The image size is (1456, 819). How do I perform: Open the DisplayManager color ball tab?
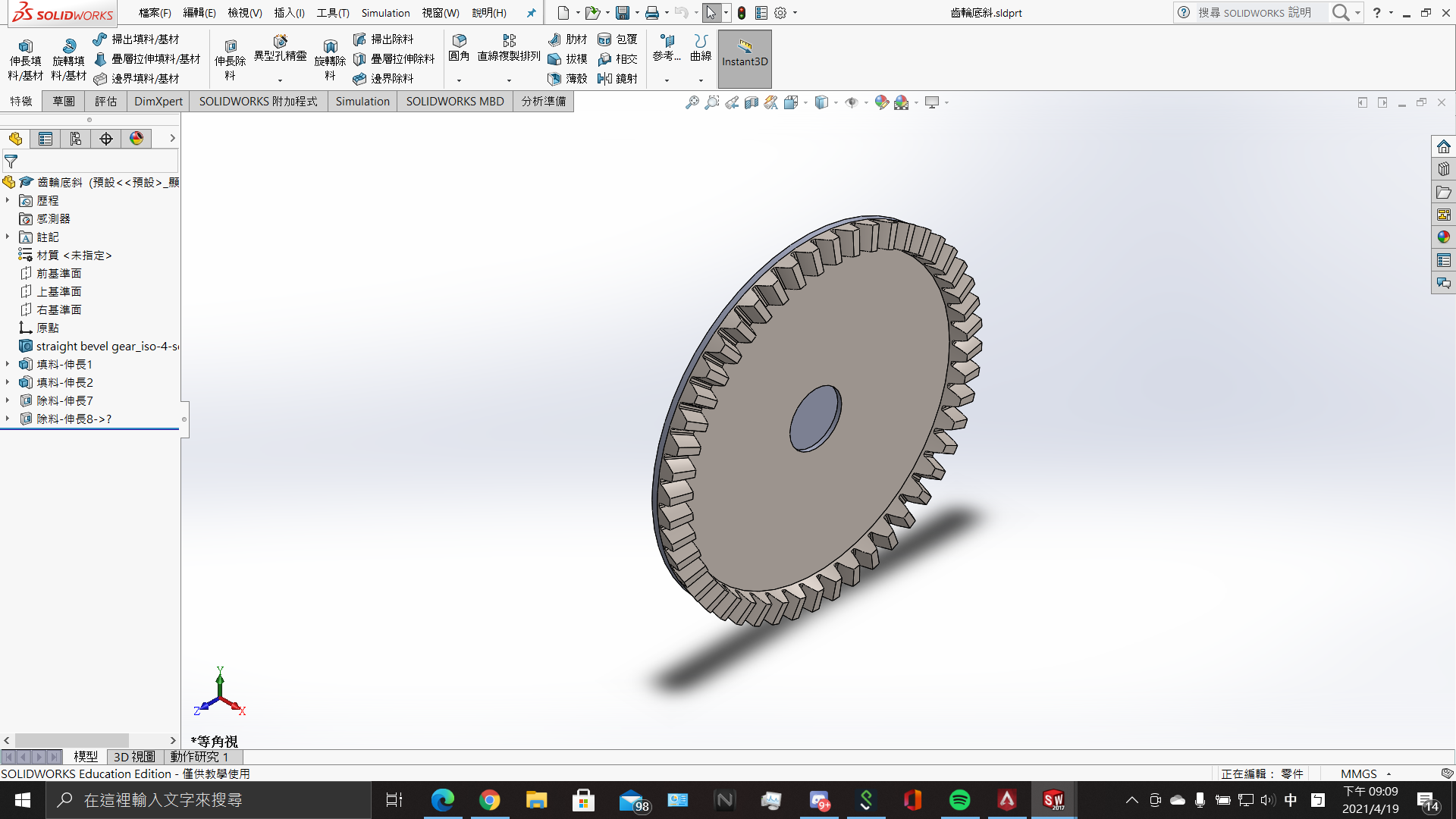[x=136, y=139]
